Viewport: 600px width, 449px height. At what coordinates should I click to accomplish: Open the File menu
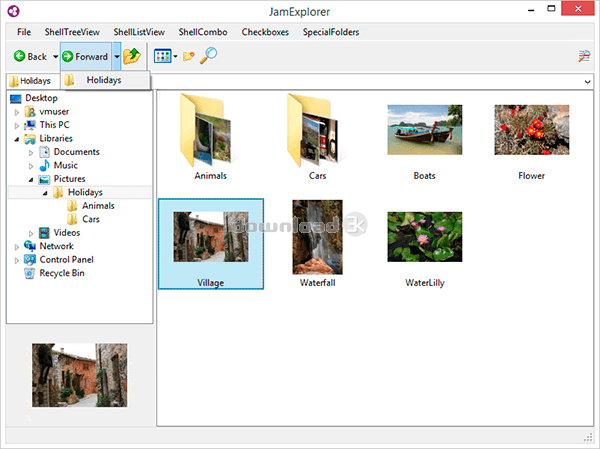(x=24, y=32)
